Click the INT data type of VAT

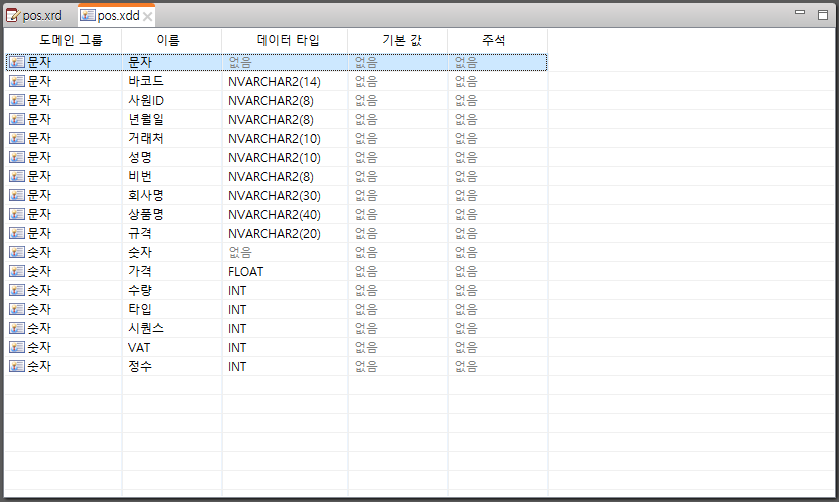285,347
